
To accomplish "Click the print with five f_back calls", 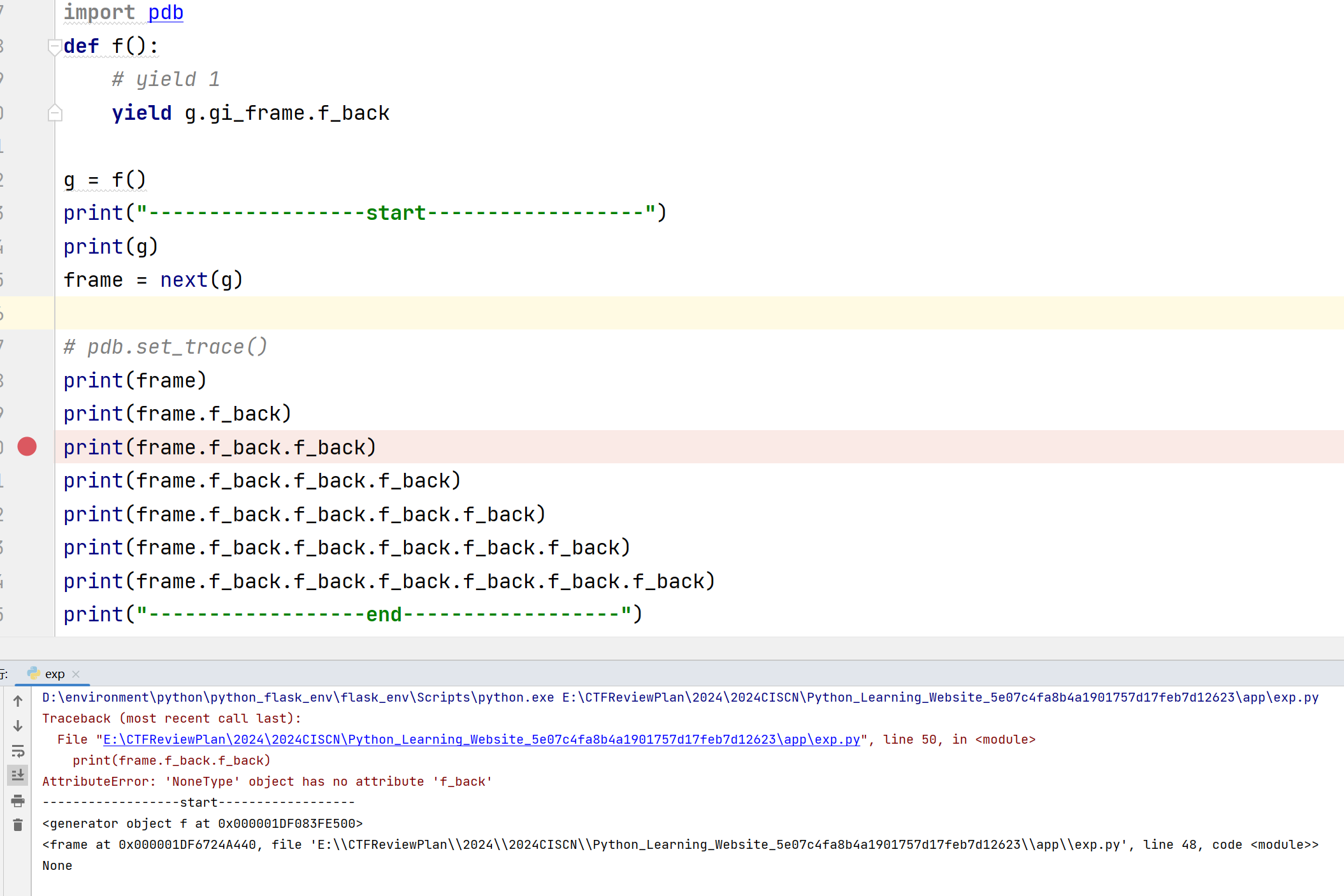I will (347, 547).
